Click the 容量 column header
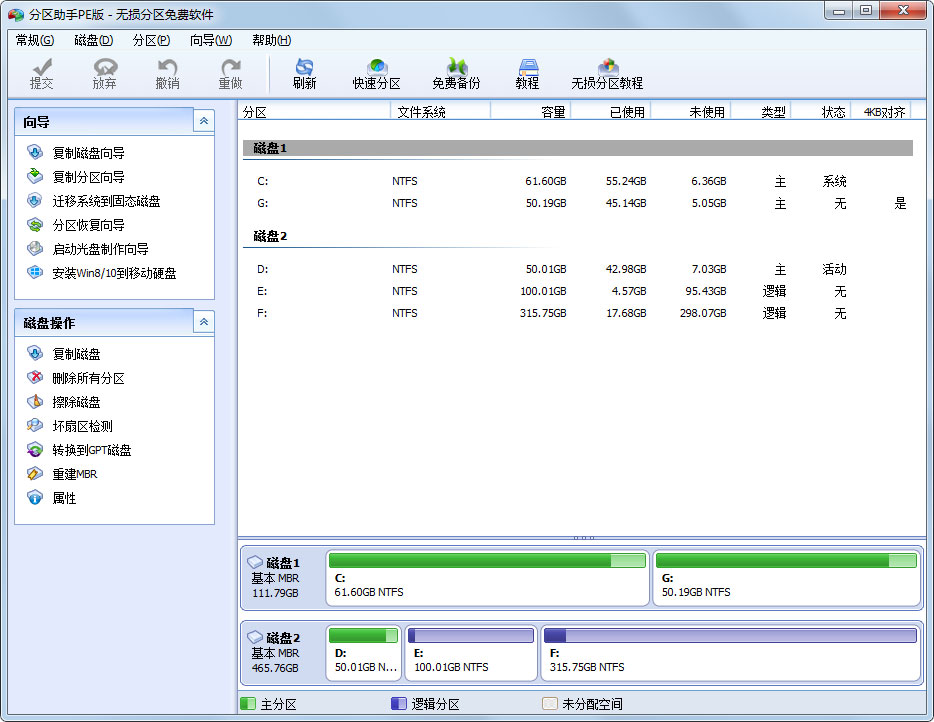The width and height of the screenshot is (934, 722). pos(552,112)
